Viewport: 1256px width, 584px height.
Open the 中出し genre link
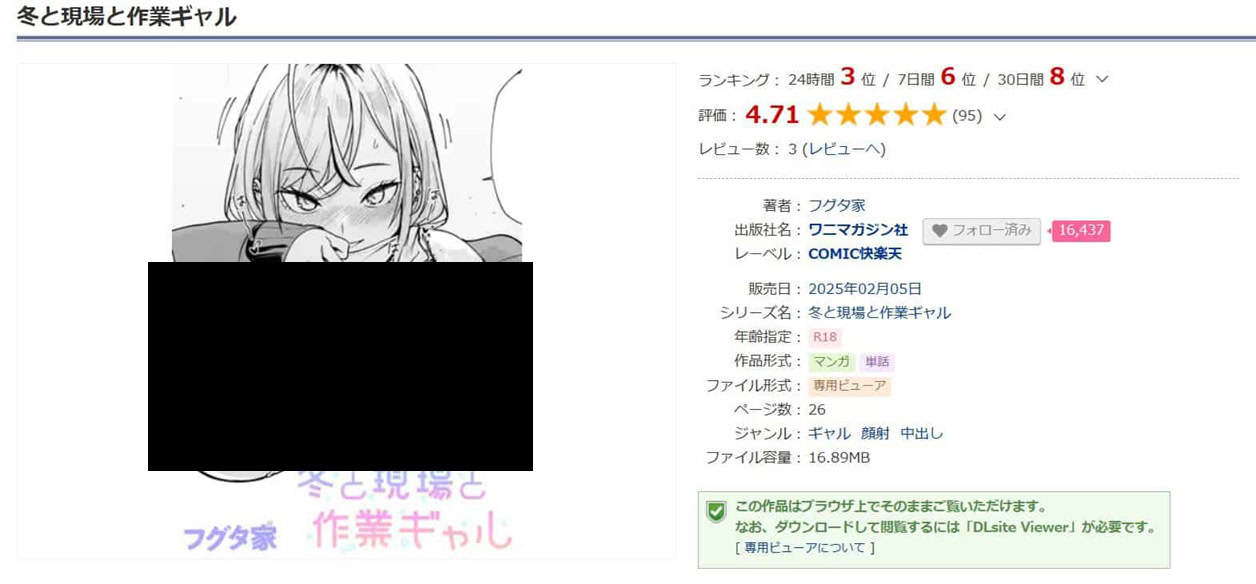coord(922,433)
